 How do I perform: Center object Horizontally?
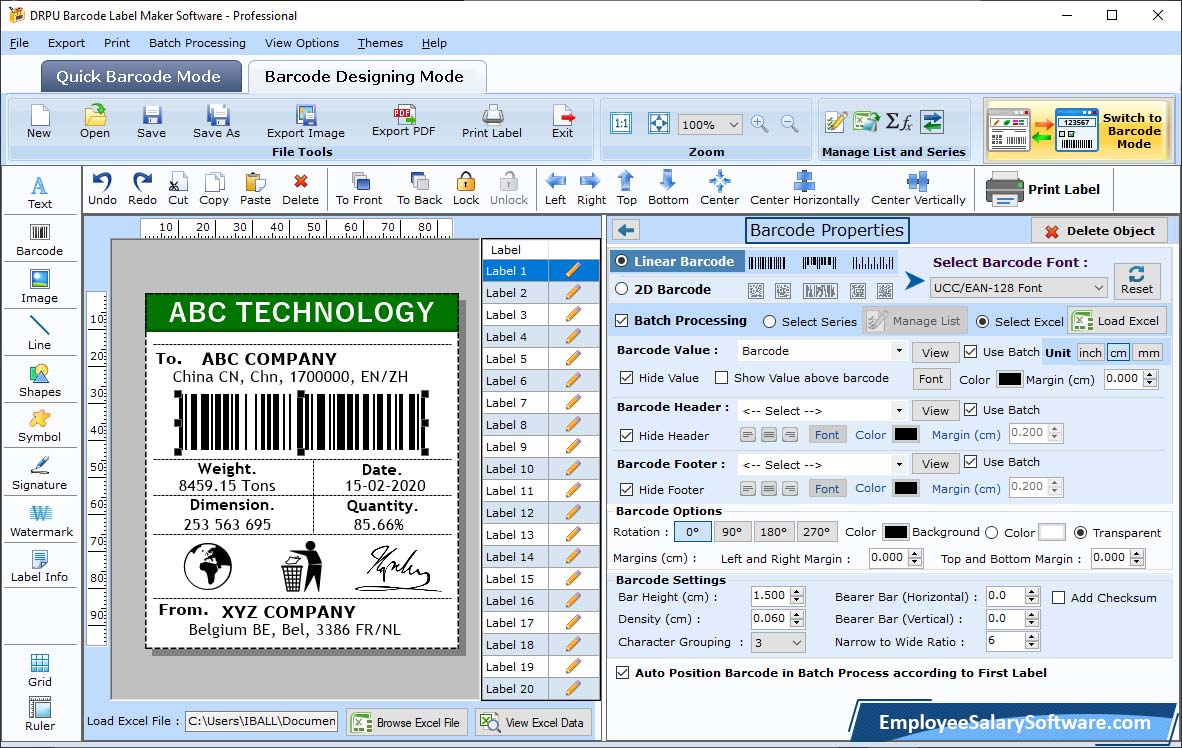point(804,189)
